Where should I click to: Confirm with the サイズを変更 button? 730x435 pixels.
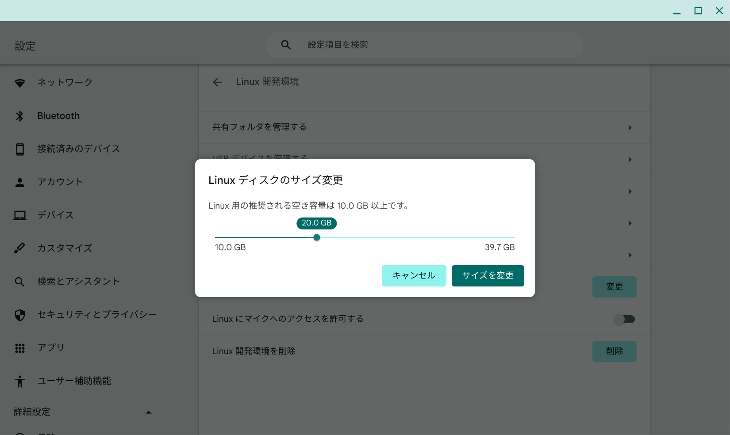[x=488, y=276]
